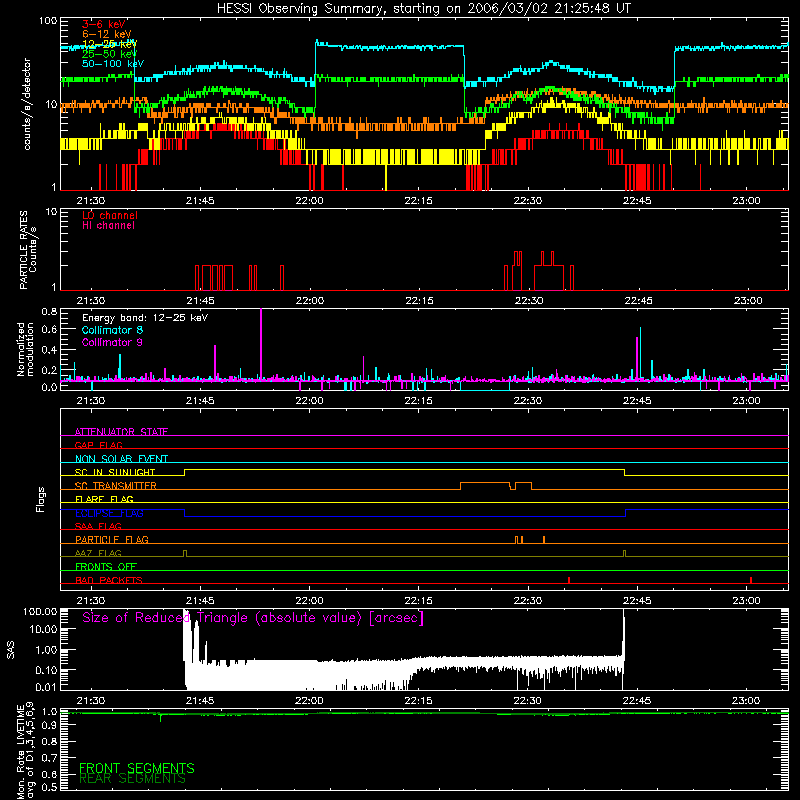
Task: Click the FRONTS_OFF flag label
Action: tap(106, 566)
